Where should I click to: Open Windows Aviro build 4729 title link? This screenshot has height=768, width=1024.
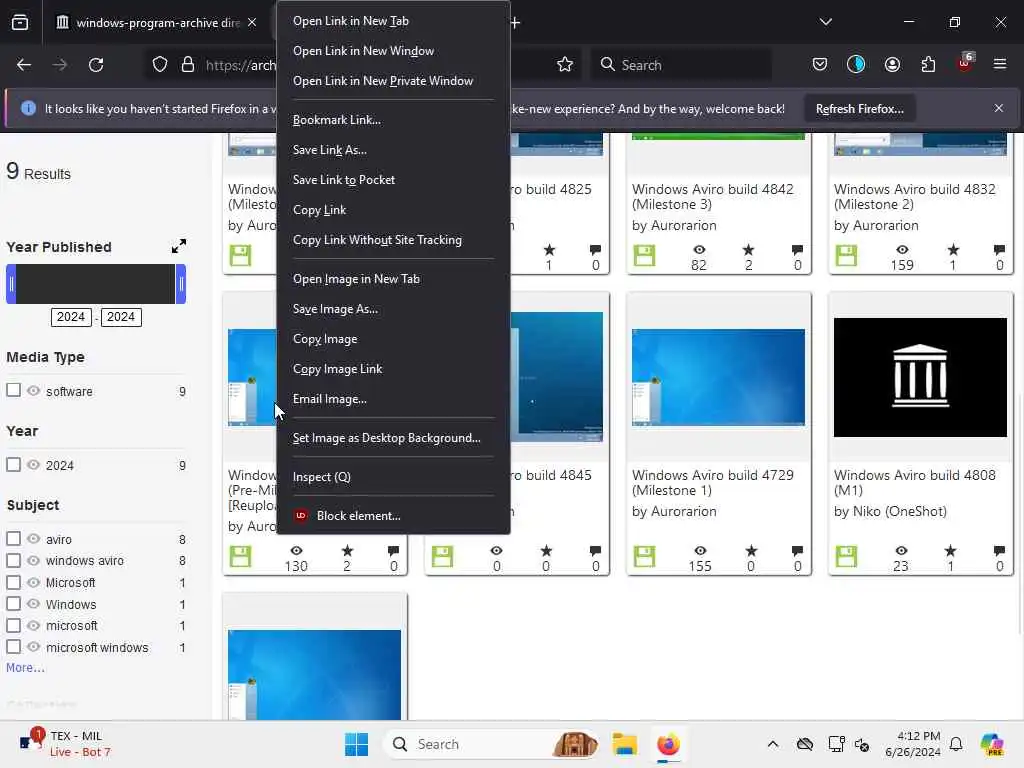[712, 483]
